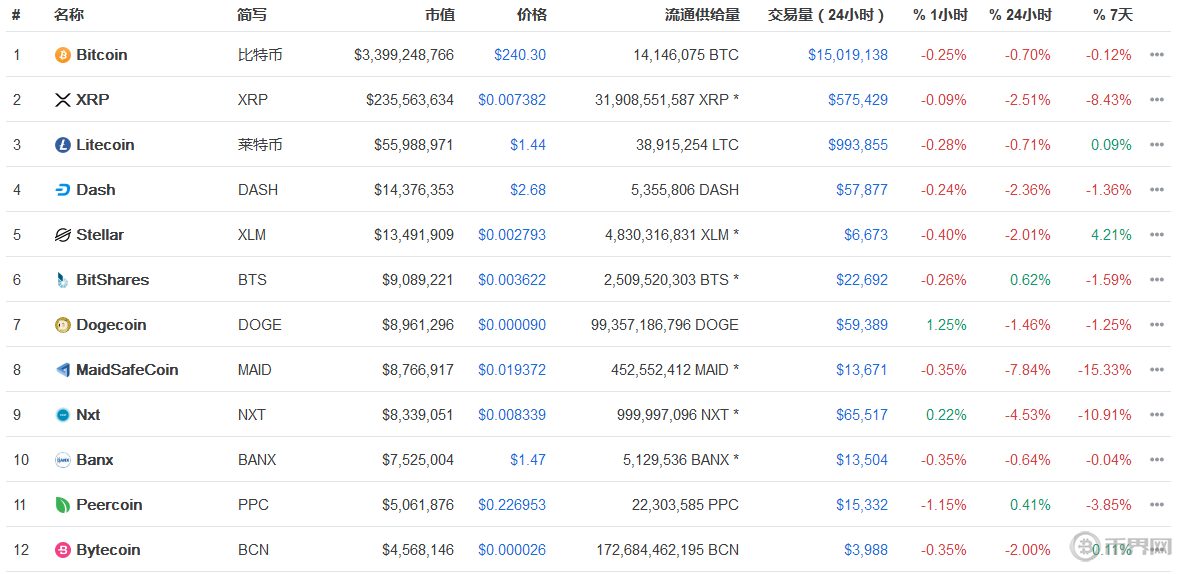This screenshot has height=574, width=1183.
Task: Open the ellipsis menu for MaidSafeCoin
Action: click(x=1157, y=370)
